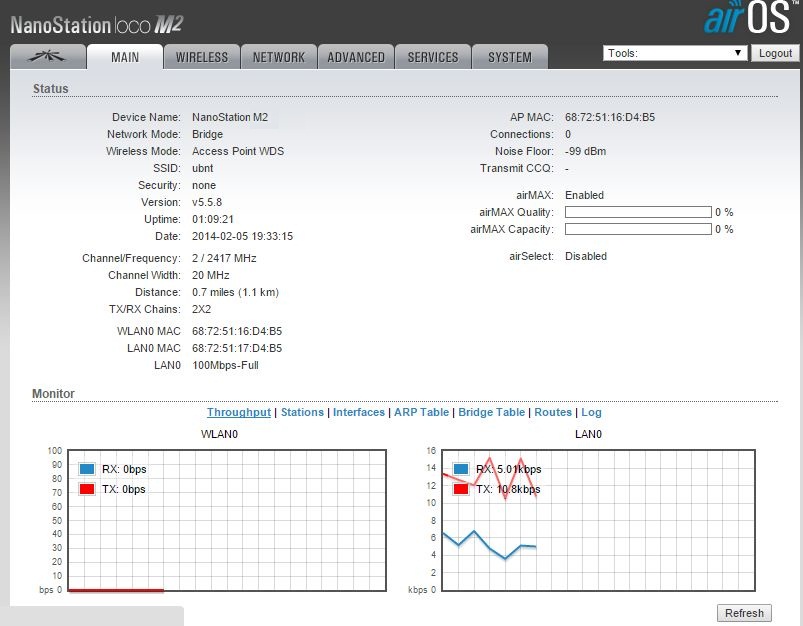This screenshot has width=803, height=626.
Task: Open the Stations monitor link
Action: click(302, 412)
